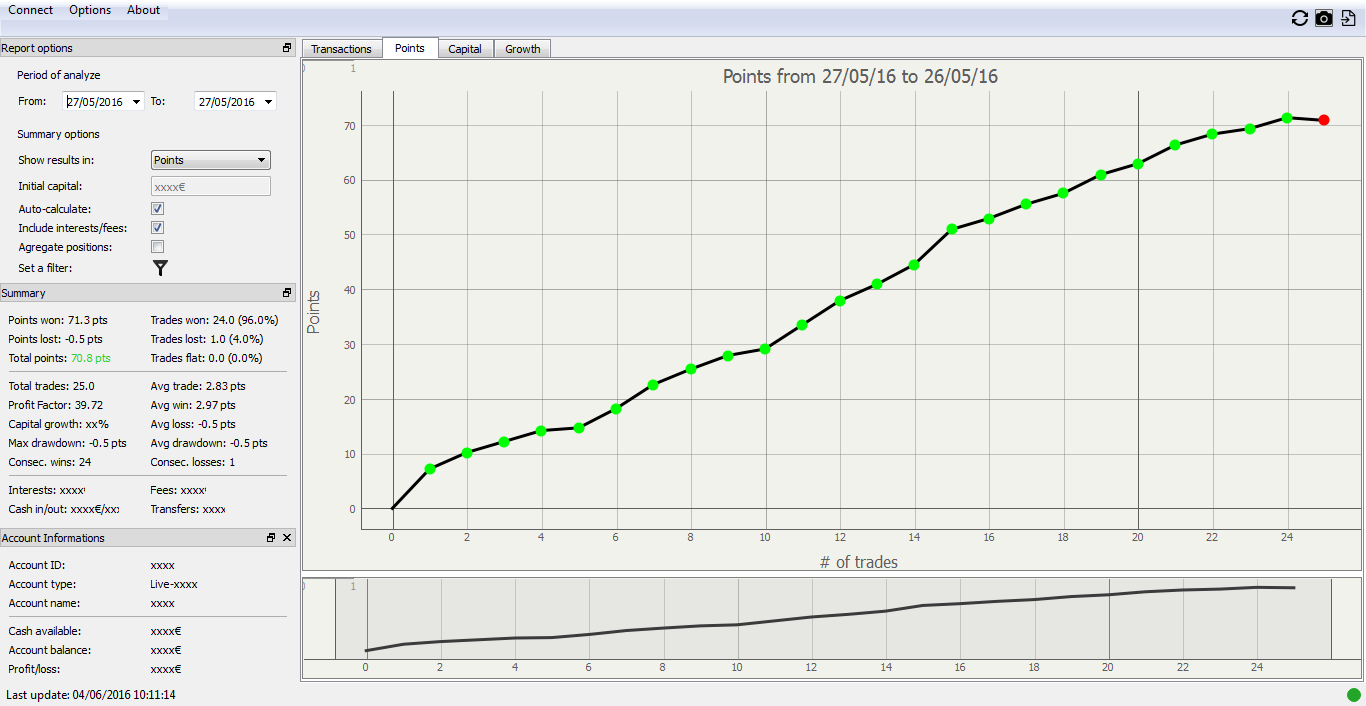
Task: Click the Initial capital input field
Action: 211,186
